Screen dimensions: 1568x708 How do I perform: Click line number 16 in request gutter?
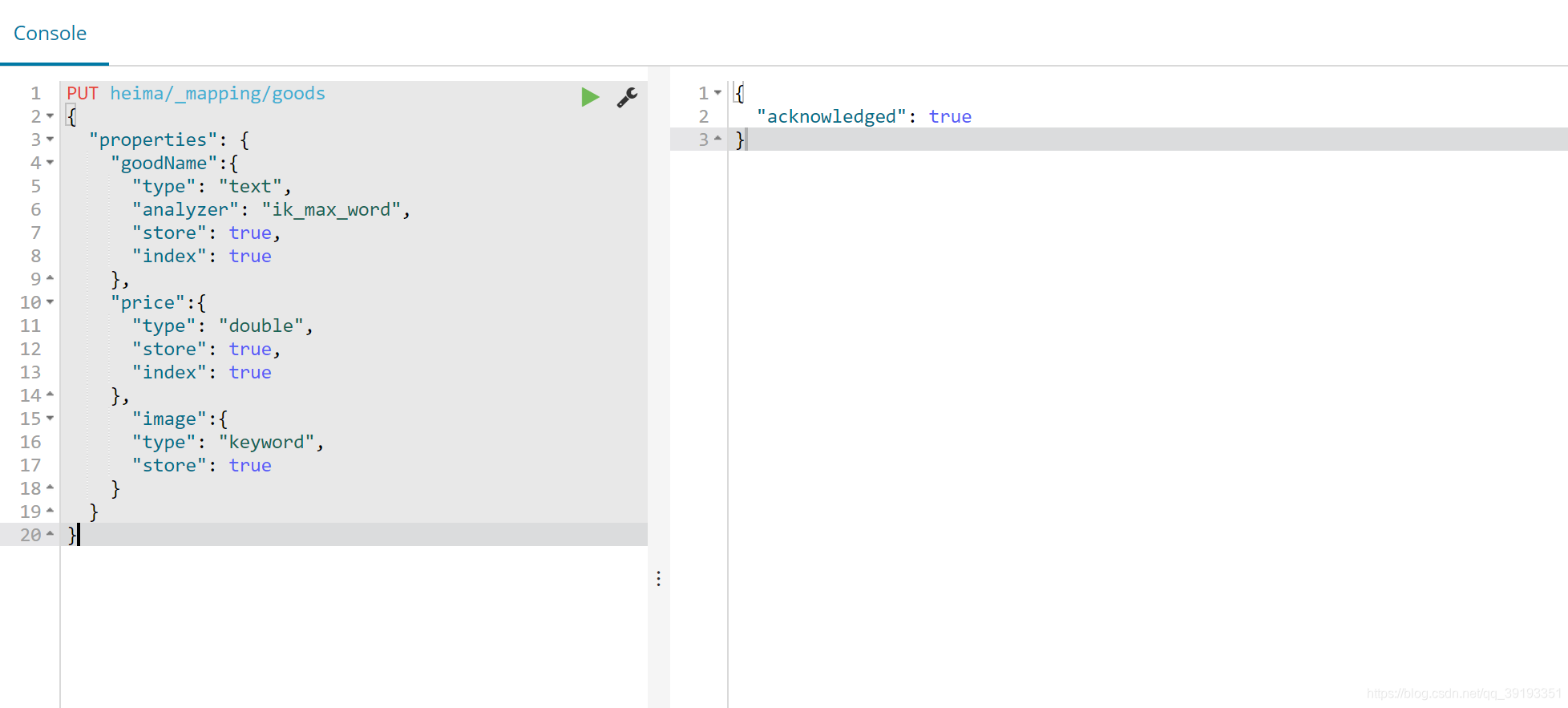point(30,442)
